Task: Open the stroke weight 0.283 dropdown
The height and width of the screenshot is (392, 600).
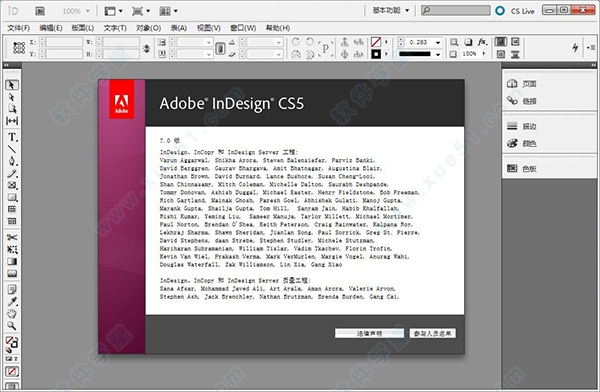Action: coord(438,42)
